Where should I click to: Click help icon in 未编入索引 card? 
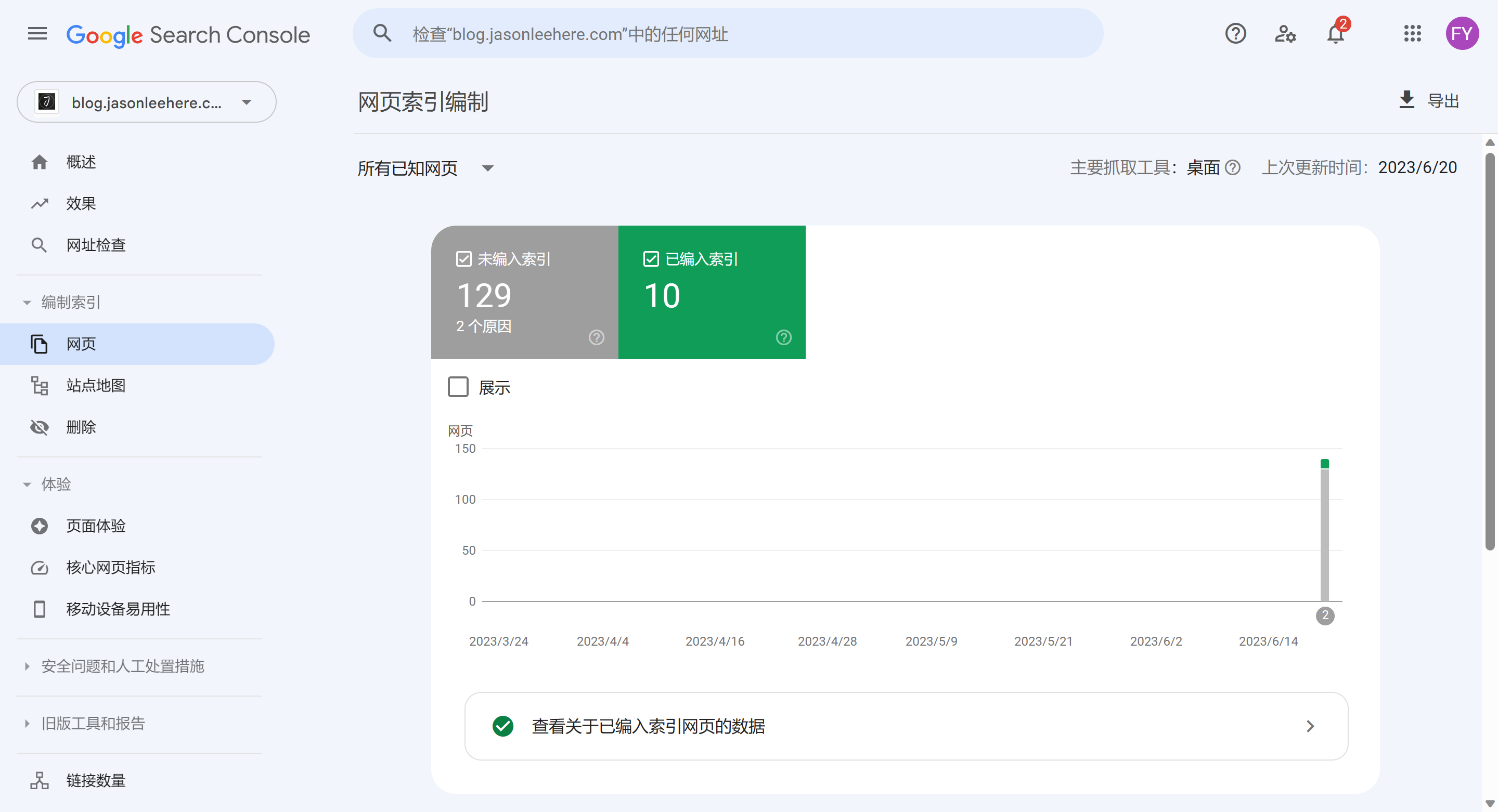pos(597,338)
